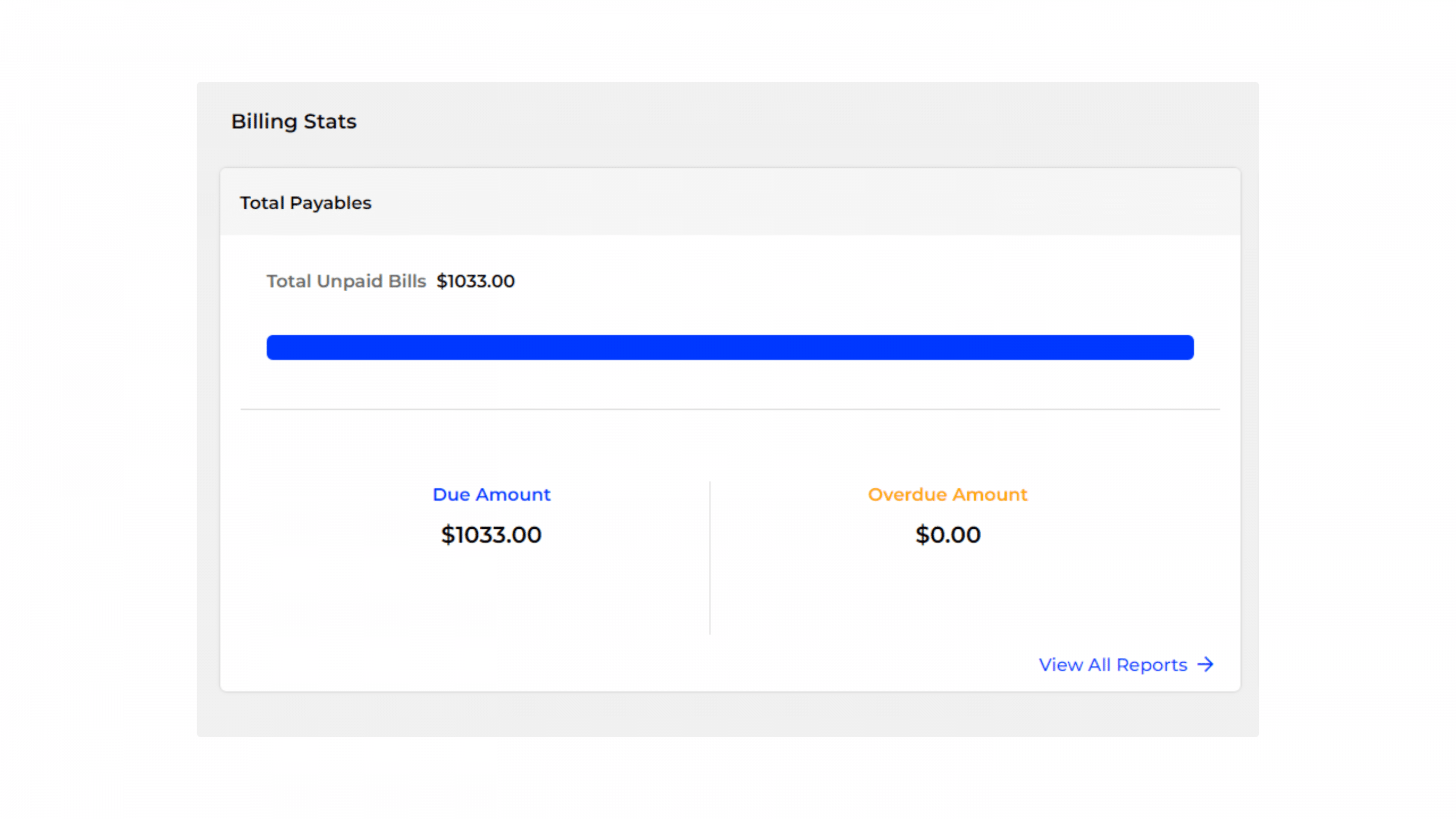Click the vertical divider between Due and Overdue
Viewport: 1456px width, 819px height.
710,557
